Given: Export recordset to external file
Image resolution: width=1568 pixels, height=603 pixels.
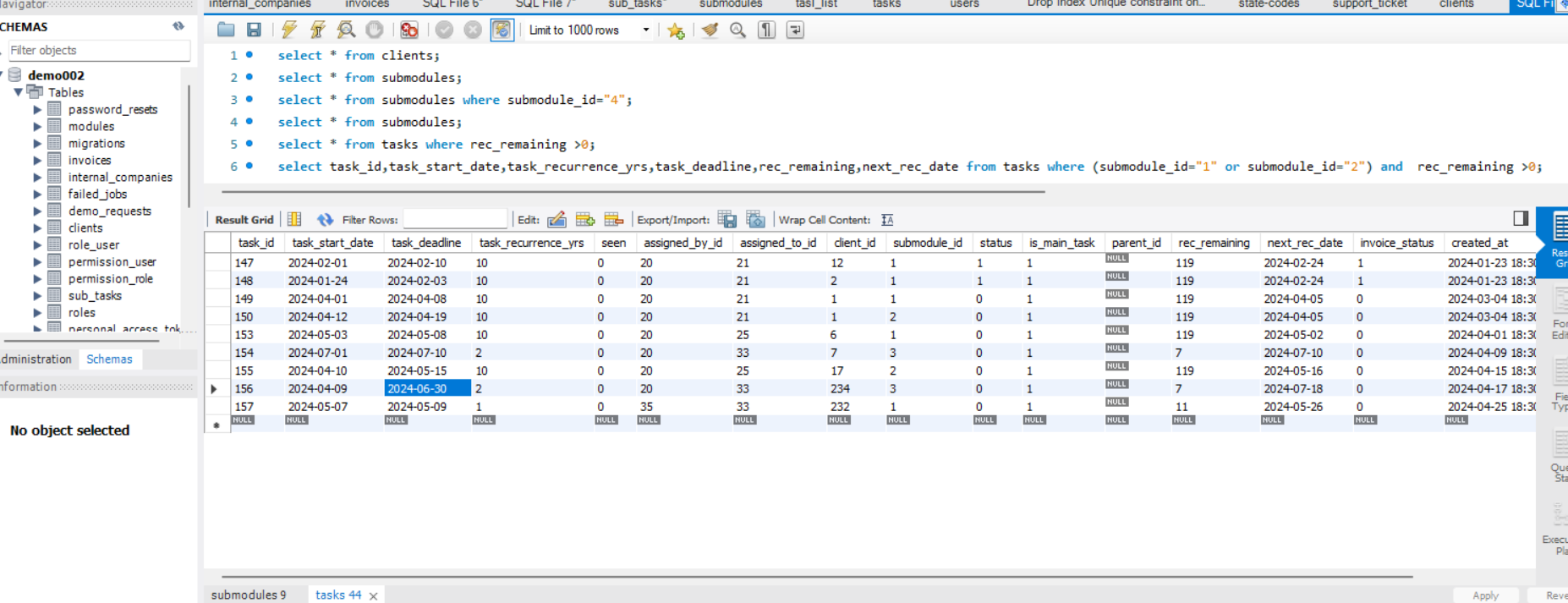Looking at the screenshot, I should [727, 219].
